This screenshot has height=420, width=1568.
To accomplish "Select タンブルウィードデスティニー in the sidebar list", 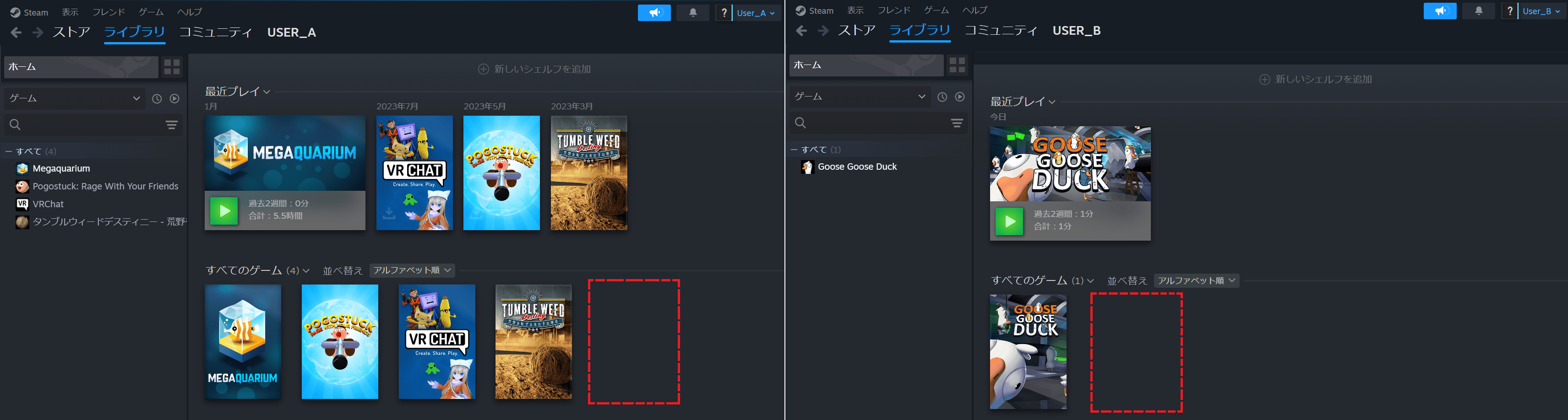I will coord(109,222).
